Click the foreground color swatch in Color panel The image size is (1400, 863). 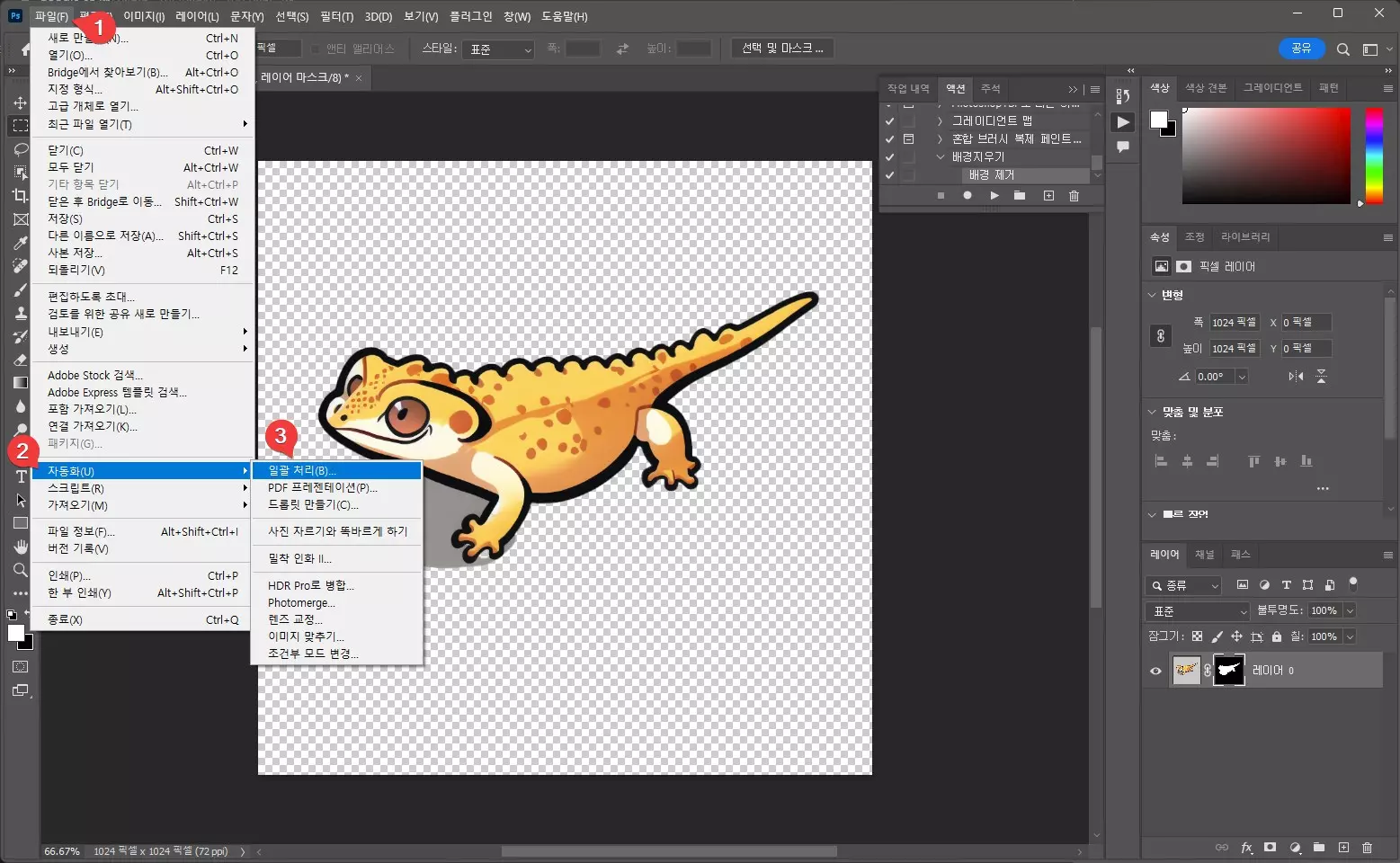click(x=1159, y=120)
